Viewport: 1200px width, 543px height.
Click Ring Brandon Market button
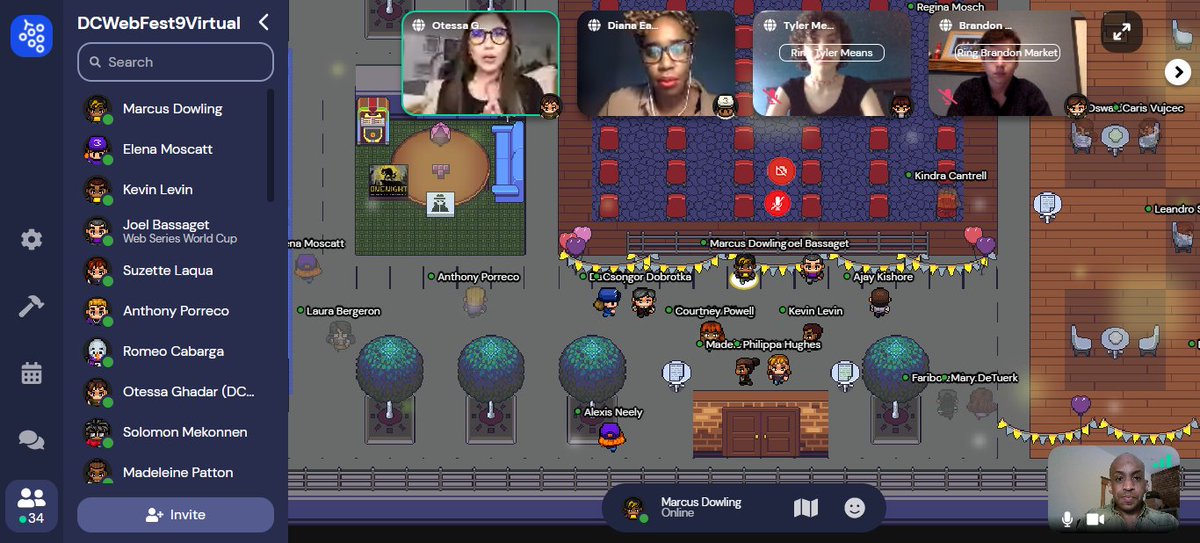click(1007, 53)
